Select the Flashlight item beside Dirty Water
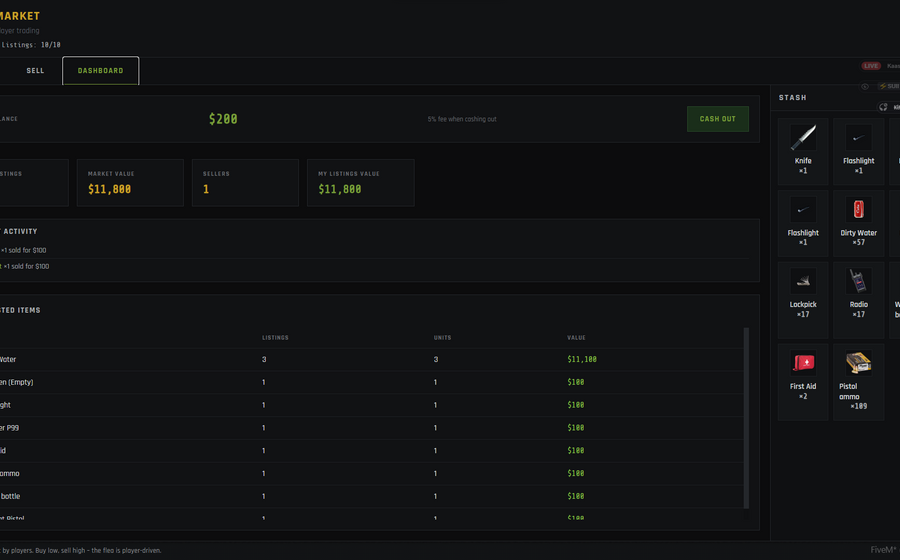The height and width of the screenshot is (560, 900). pos(802,223)
